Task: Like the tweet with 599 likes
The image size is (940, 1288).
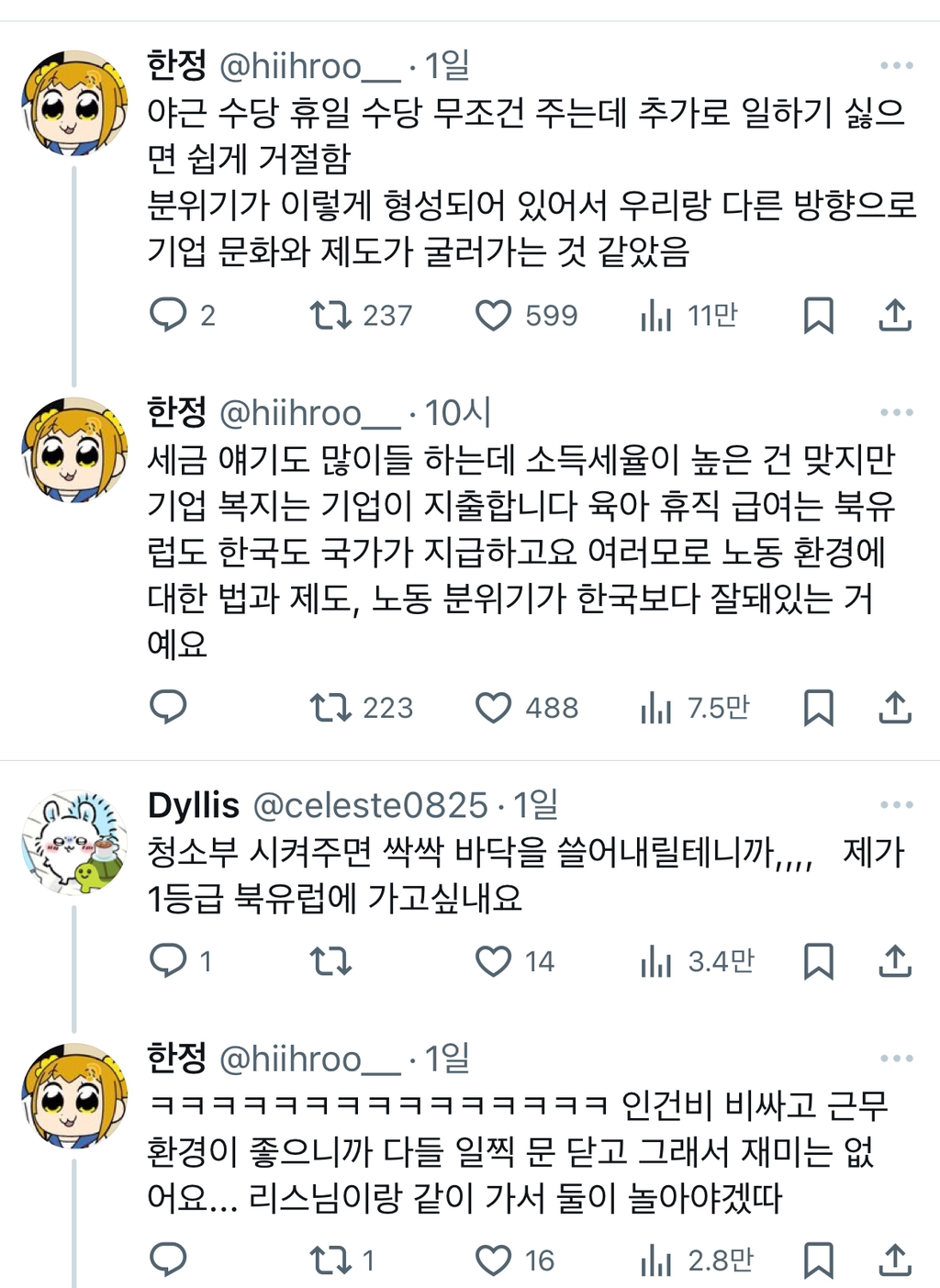Action: (494, 315)
